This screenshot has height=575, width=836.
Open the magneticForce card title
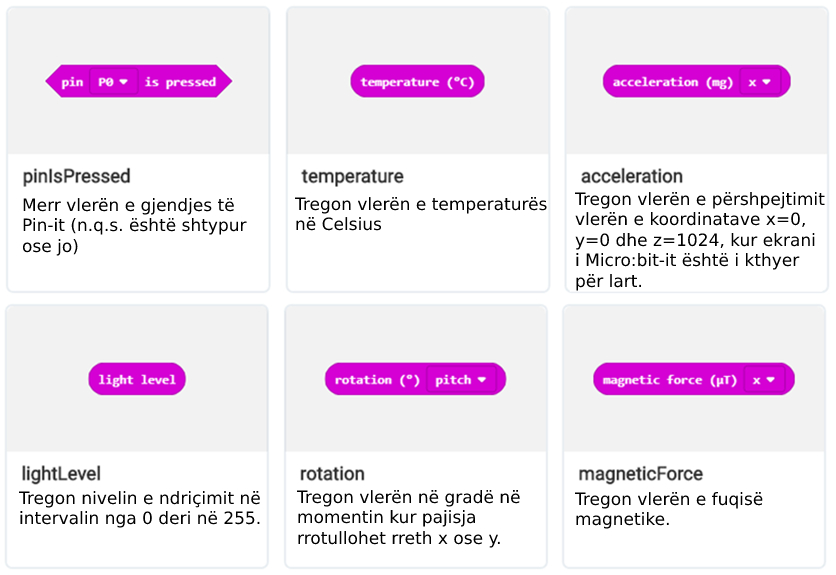(x=640, y=474)
